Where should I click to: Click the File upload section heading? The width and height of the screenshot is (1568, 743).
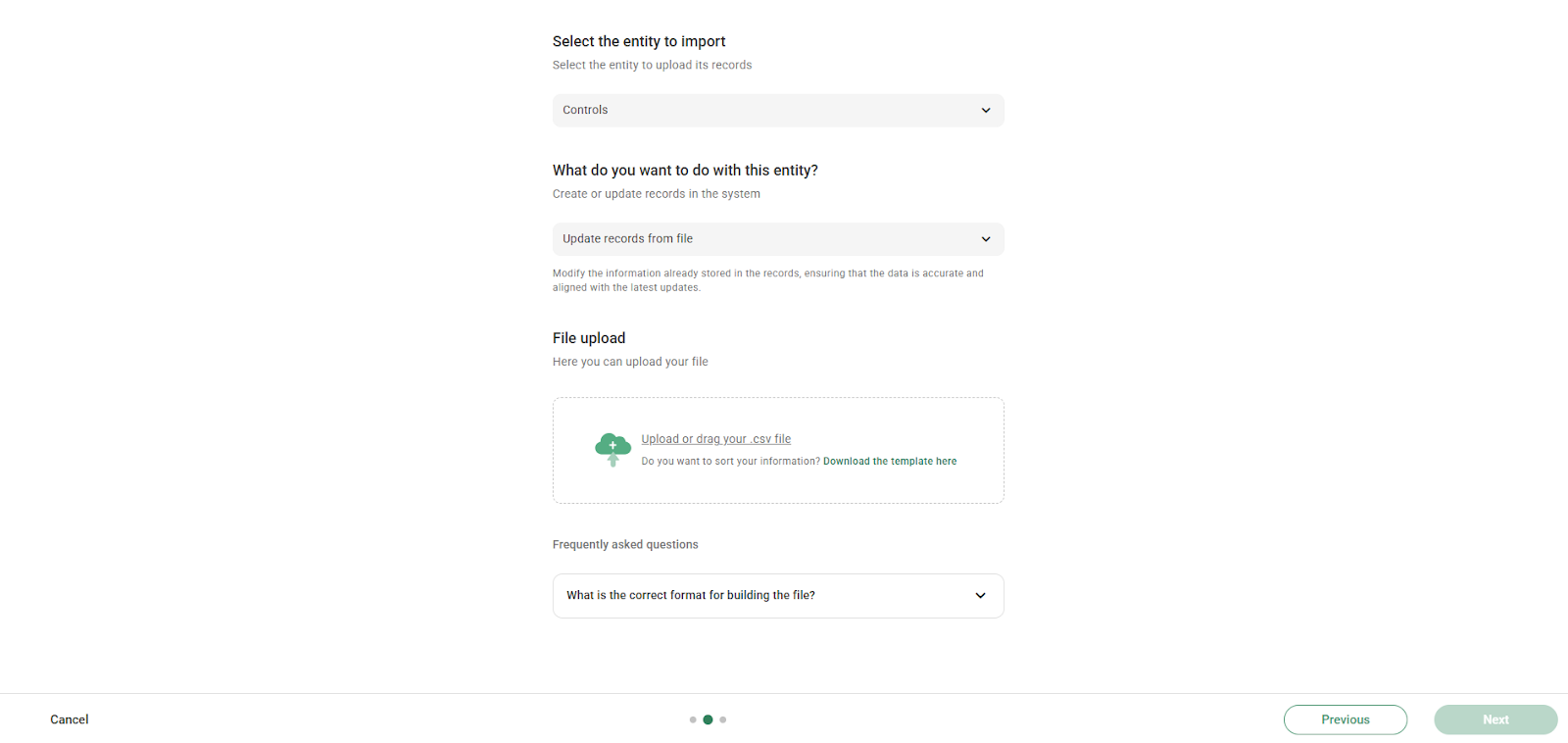pyautogui.click(x=589, y=338)
